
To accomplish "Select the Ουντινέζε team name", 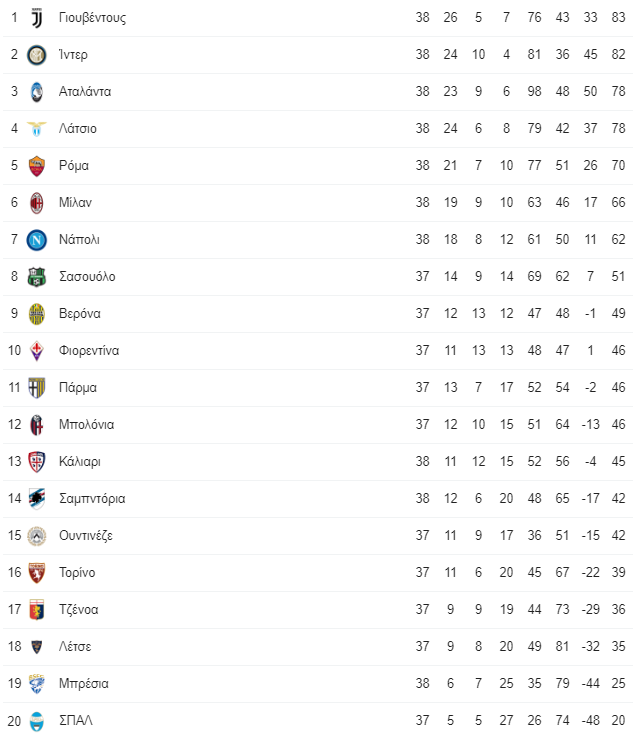I will pyautogui.click(x=86, y=536).
